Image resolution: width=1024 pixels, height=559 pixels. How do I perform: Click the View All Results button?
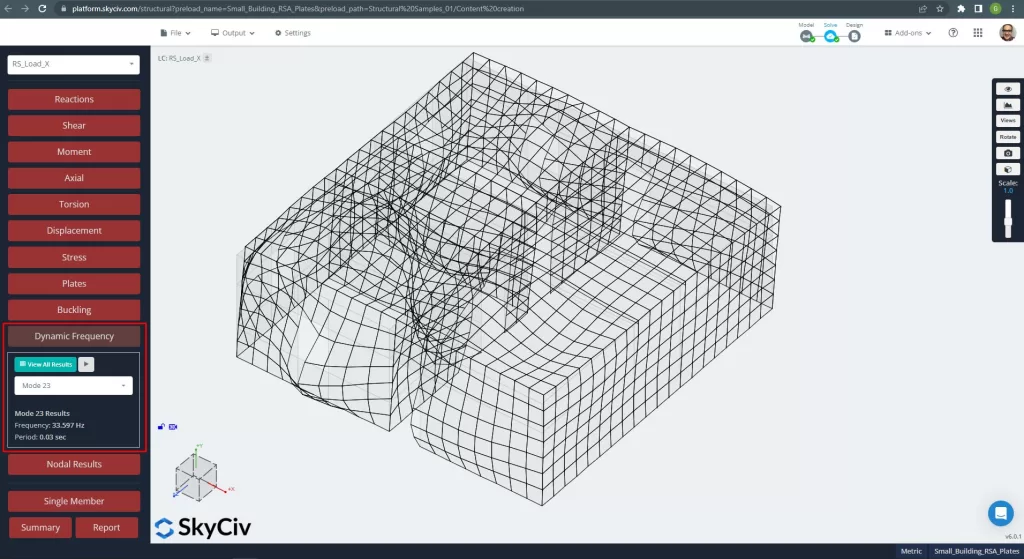45,364
